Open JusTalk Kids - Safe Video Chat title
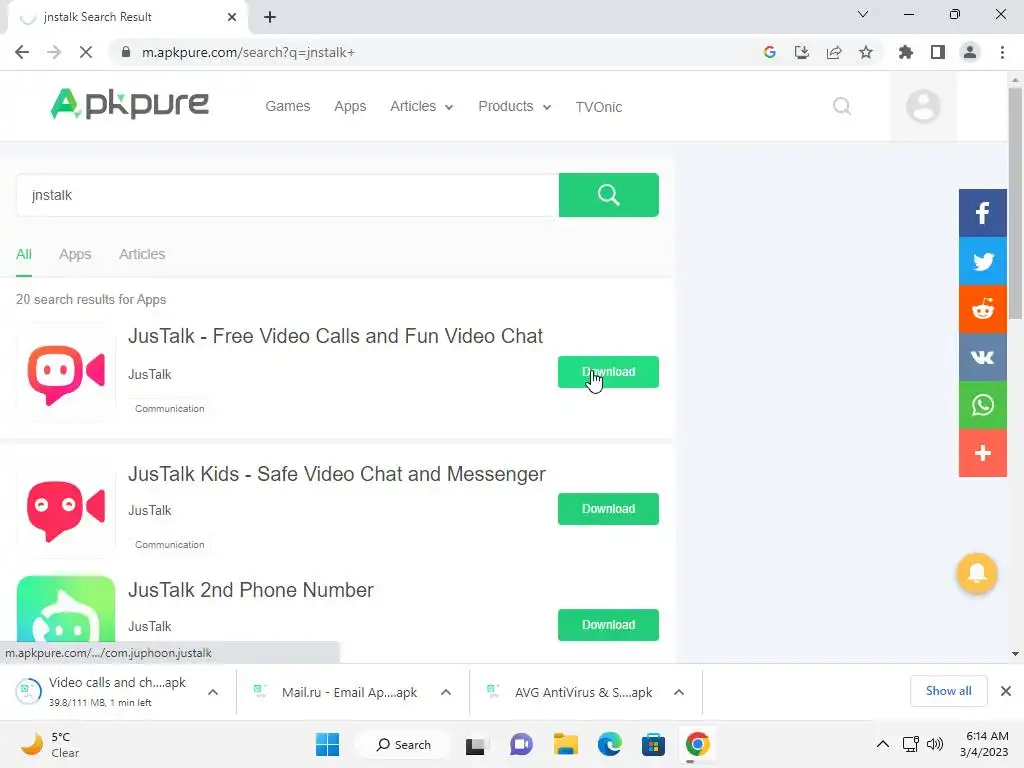1024x768 pixels. [x=336, y=474]
